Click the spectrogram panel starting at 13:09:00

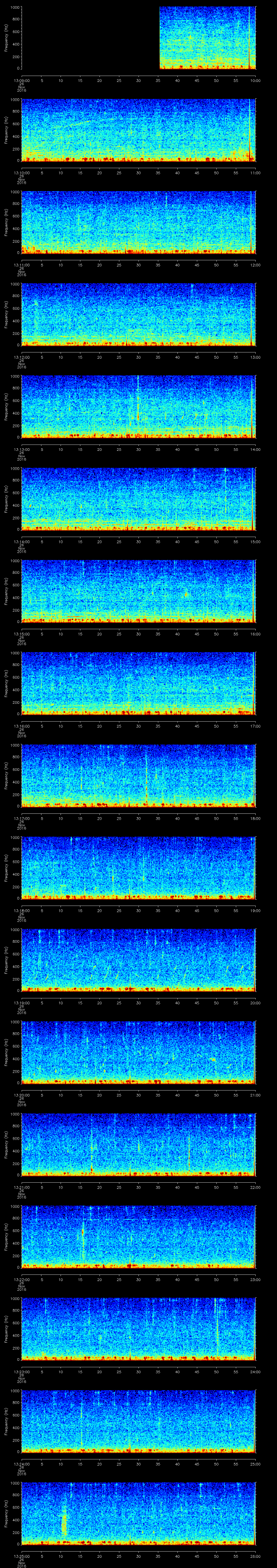tap(139, 38)
